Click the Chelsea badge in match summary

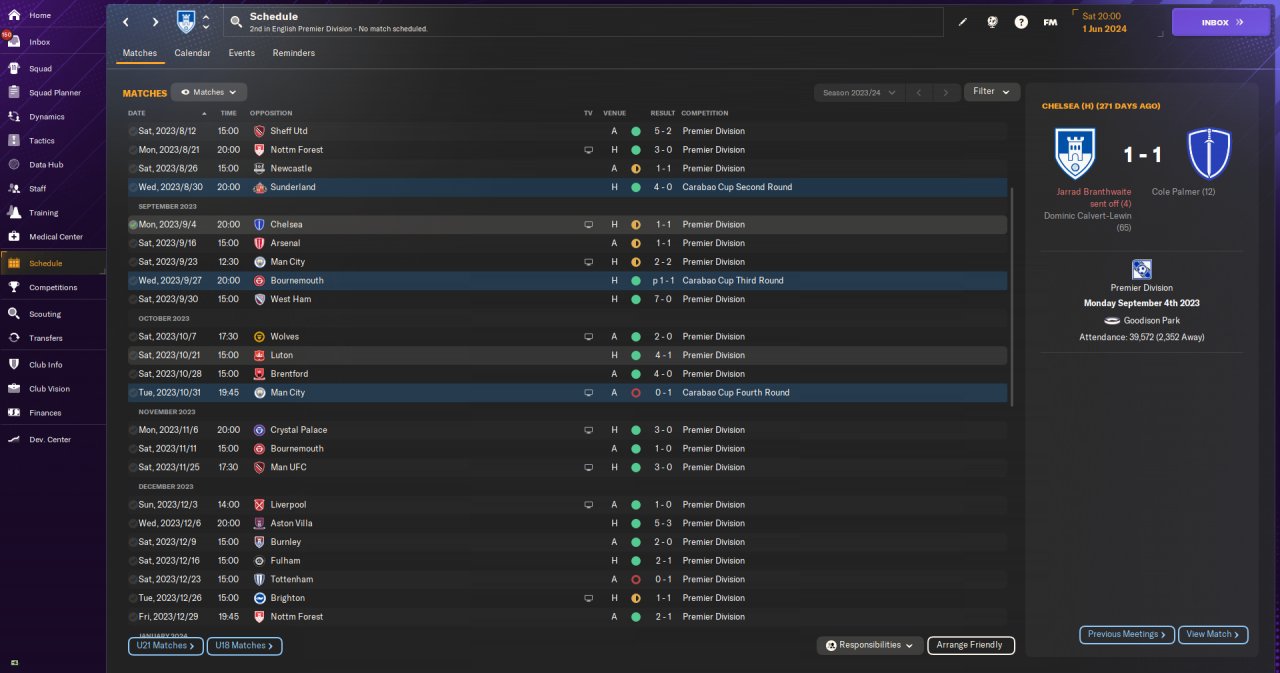click(x=1208, y=154)
